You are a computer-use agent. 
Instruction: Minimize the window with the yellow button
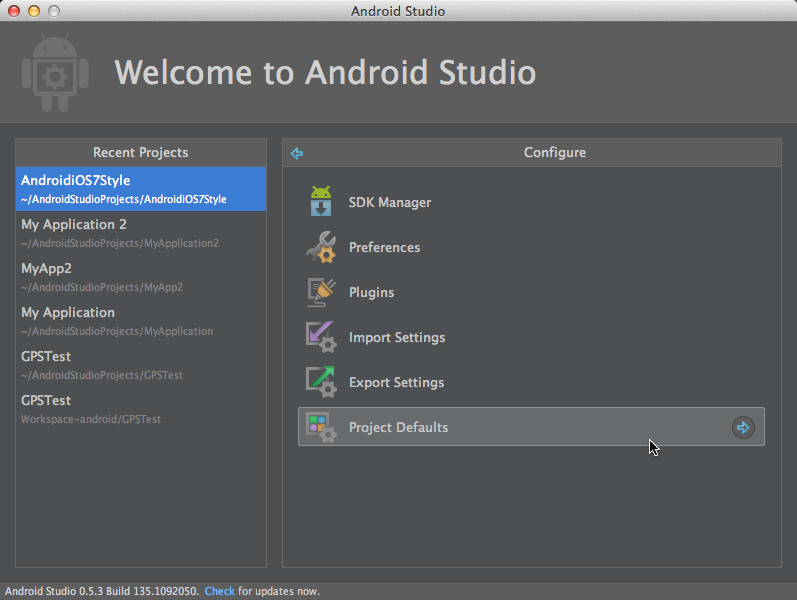point(33,11)
